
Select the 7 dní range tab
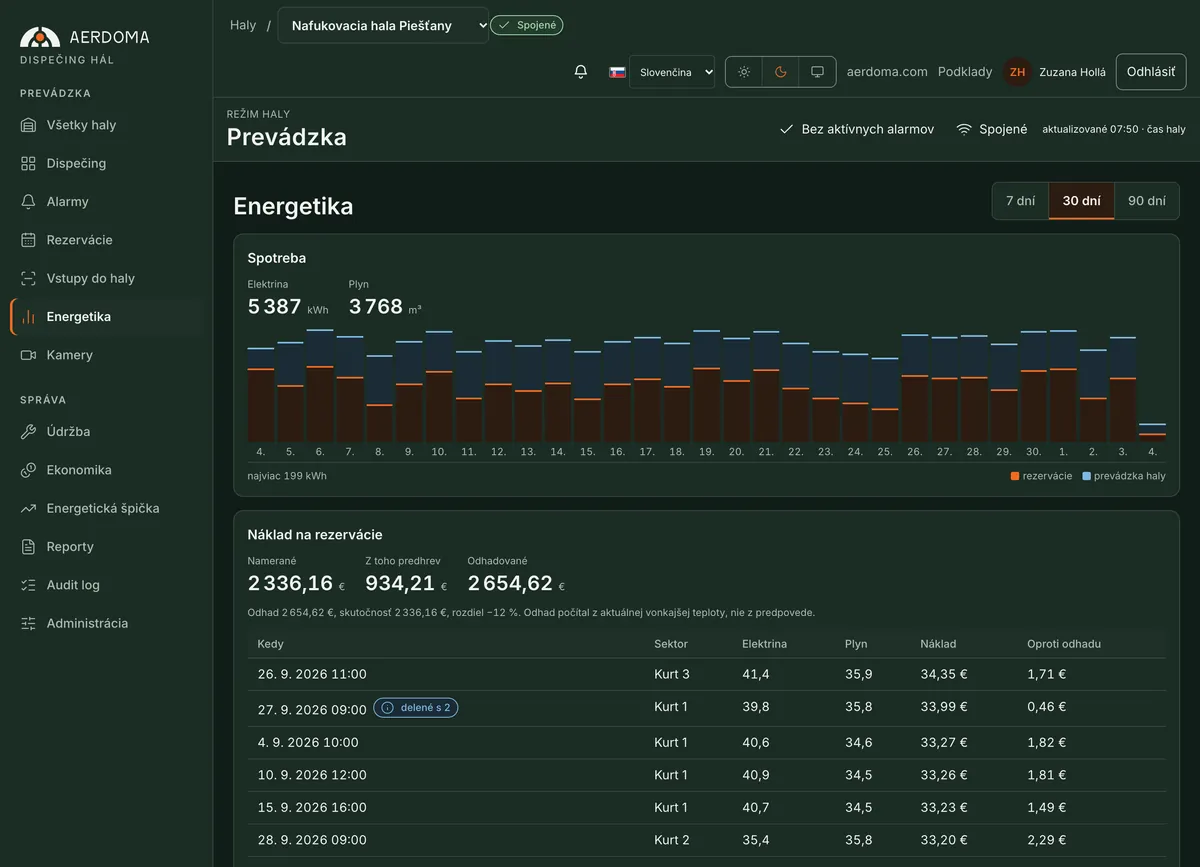[1020, 200]
